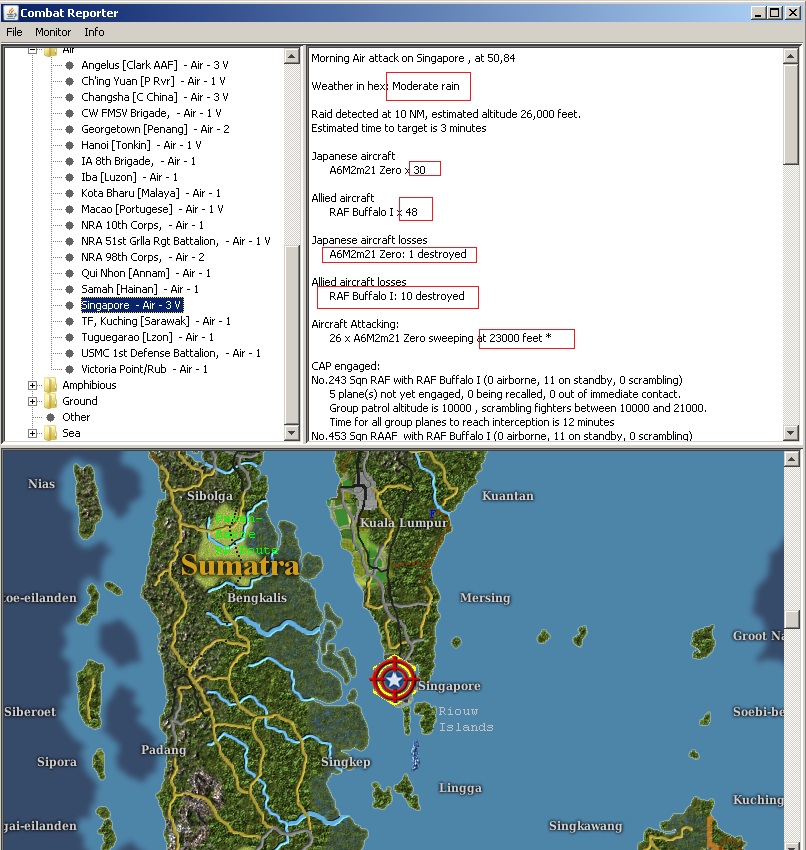Viewport: 806px width, 850px height.
Task: Click bullet icon beside Macao [Portugese]
Action: 69,210
